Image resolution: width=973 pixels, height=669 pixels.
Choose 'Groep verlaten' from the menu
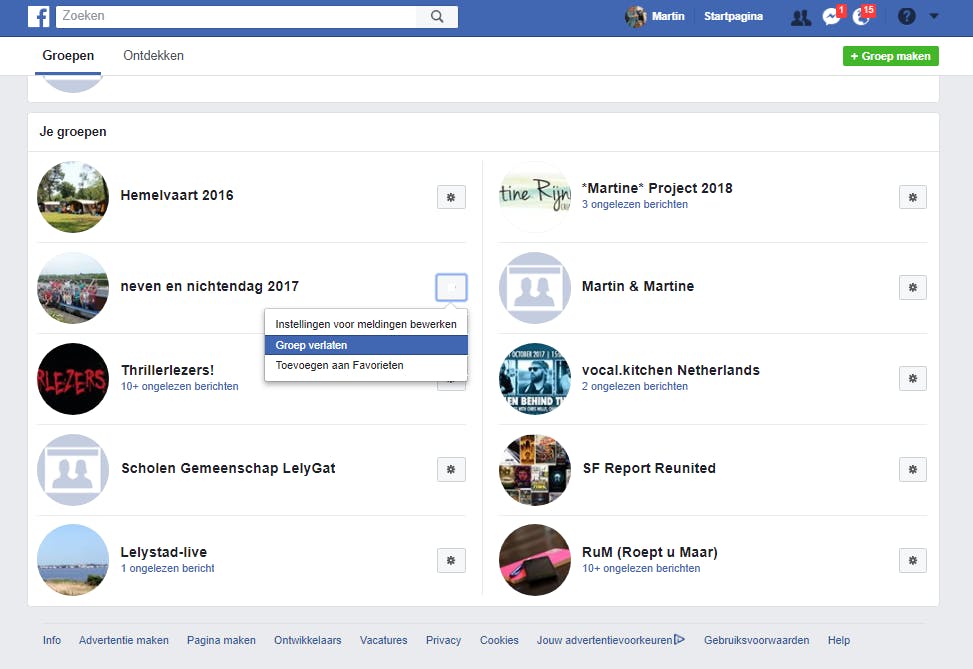[366, 345]
